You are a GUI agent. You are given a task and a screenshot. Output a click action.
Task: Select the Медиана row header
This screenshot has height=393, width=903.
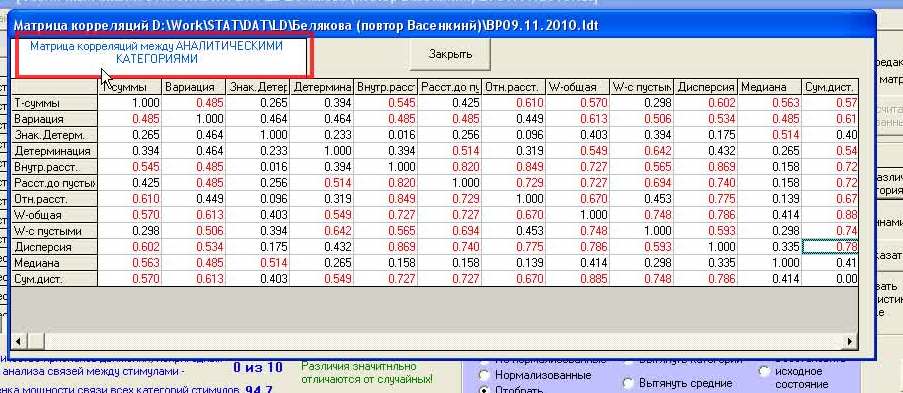pos(55,263)
